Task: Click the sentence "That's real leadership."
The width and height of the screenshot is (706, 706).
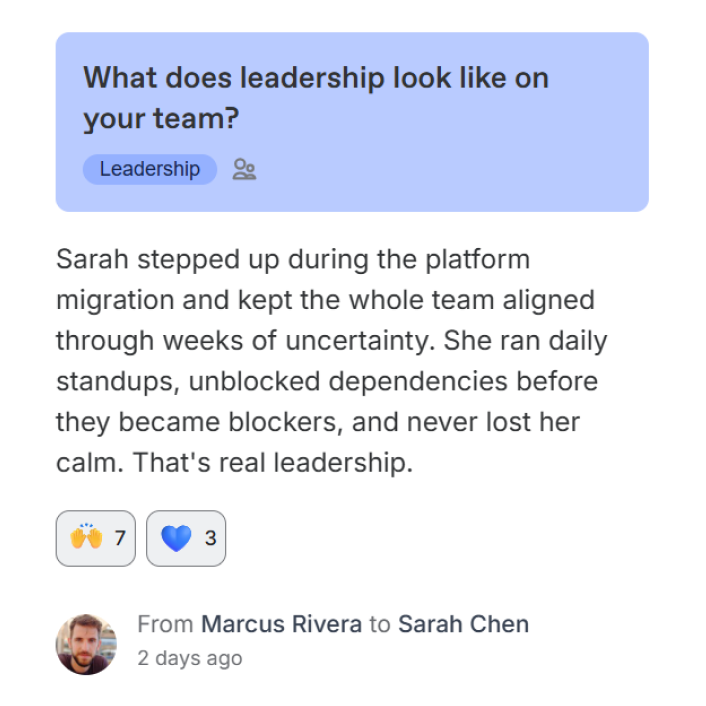Action: pyautogui.click(x=272, y=462)
